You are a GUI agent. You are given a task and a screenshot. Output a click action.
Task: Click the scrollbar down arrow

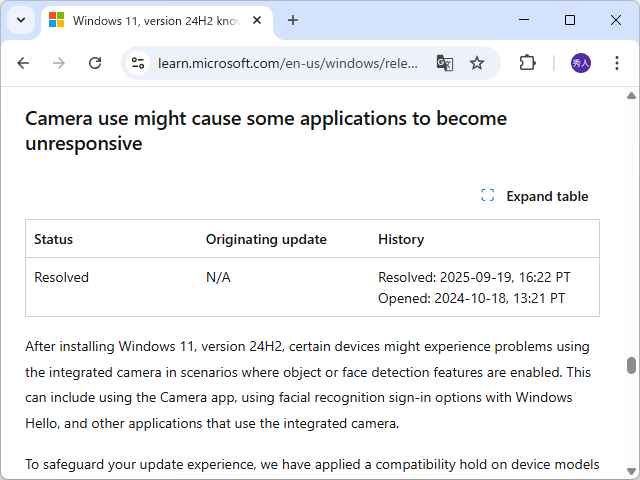(x=631, y=471)
